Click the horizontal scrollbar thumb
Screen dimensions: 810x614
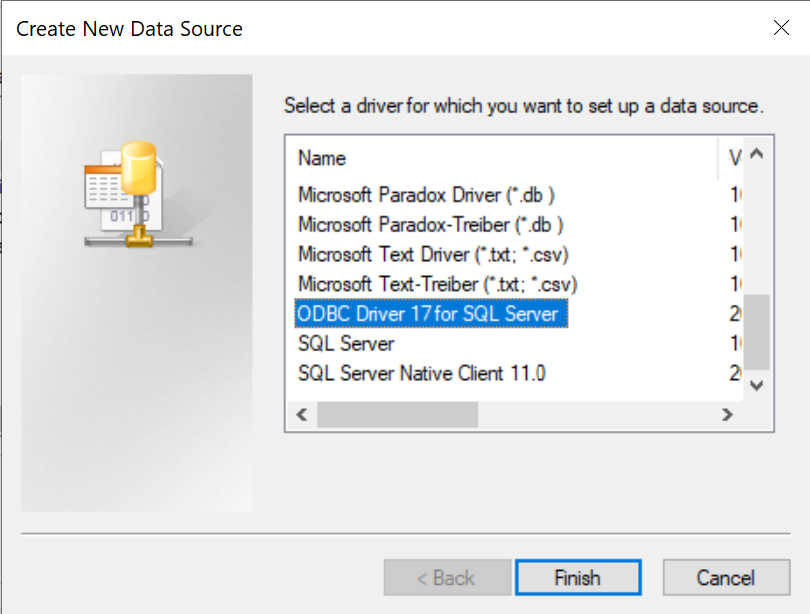click(397, 415)
